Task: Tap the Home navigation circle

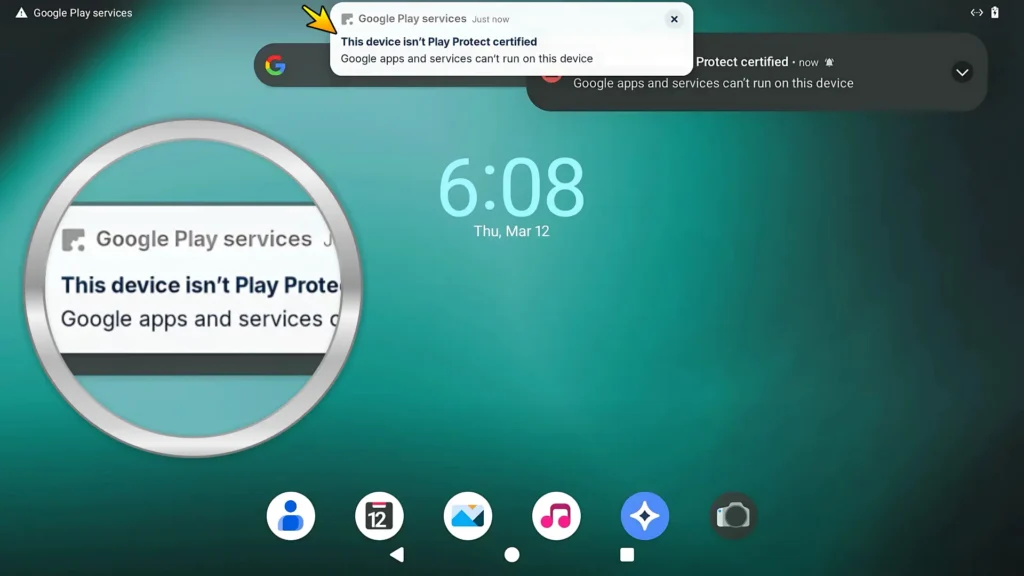Action: [x=512, y=554]
